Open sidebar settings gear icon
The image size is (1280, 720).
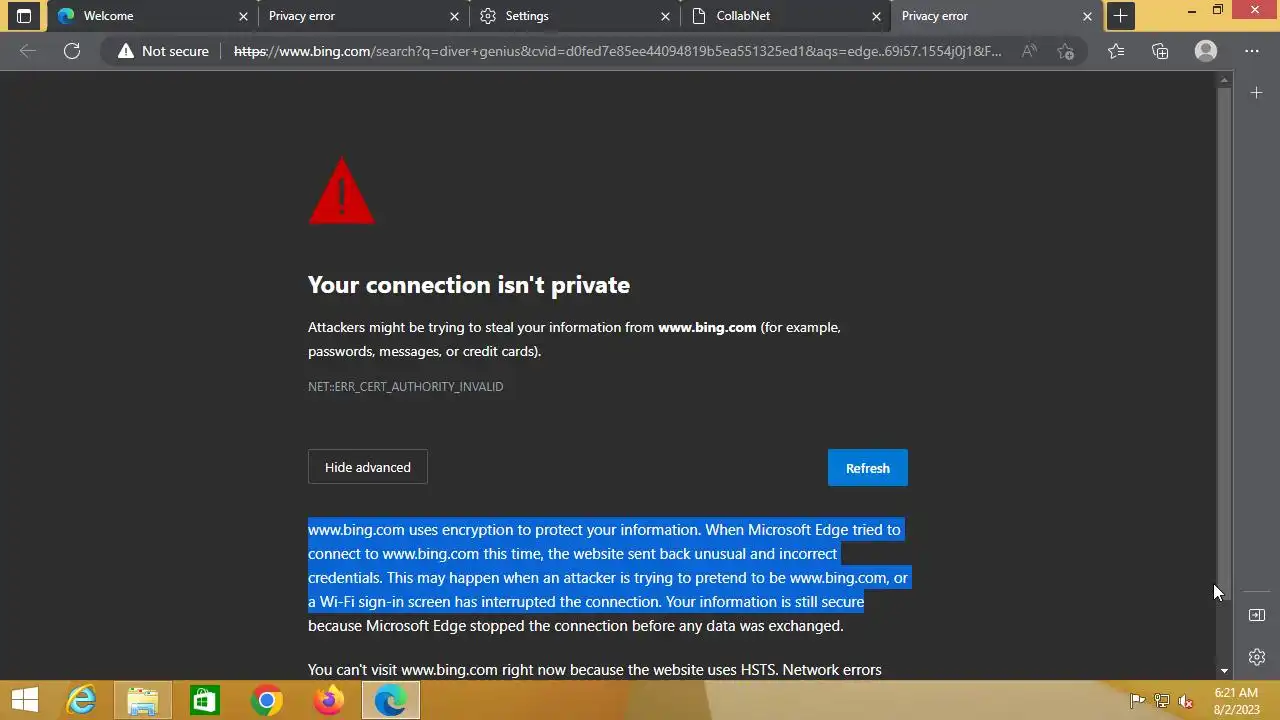1257,657
